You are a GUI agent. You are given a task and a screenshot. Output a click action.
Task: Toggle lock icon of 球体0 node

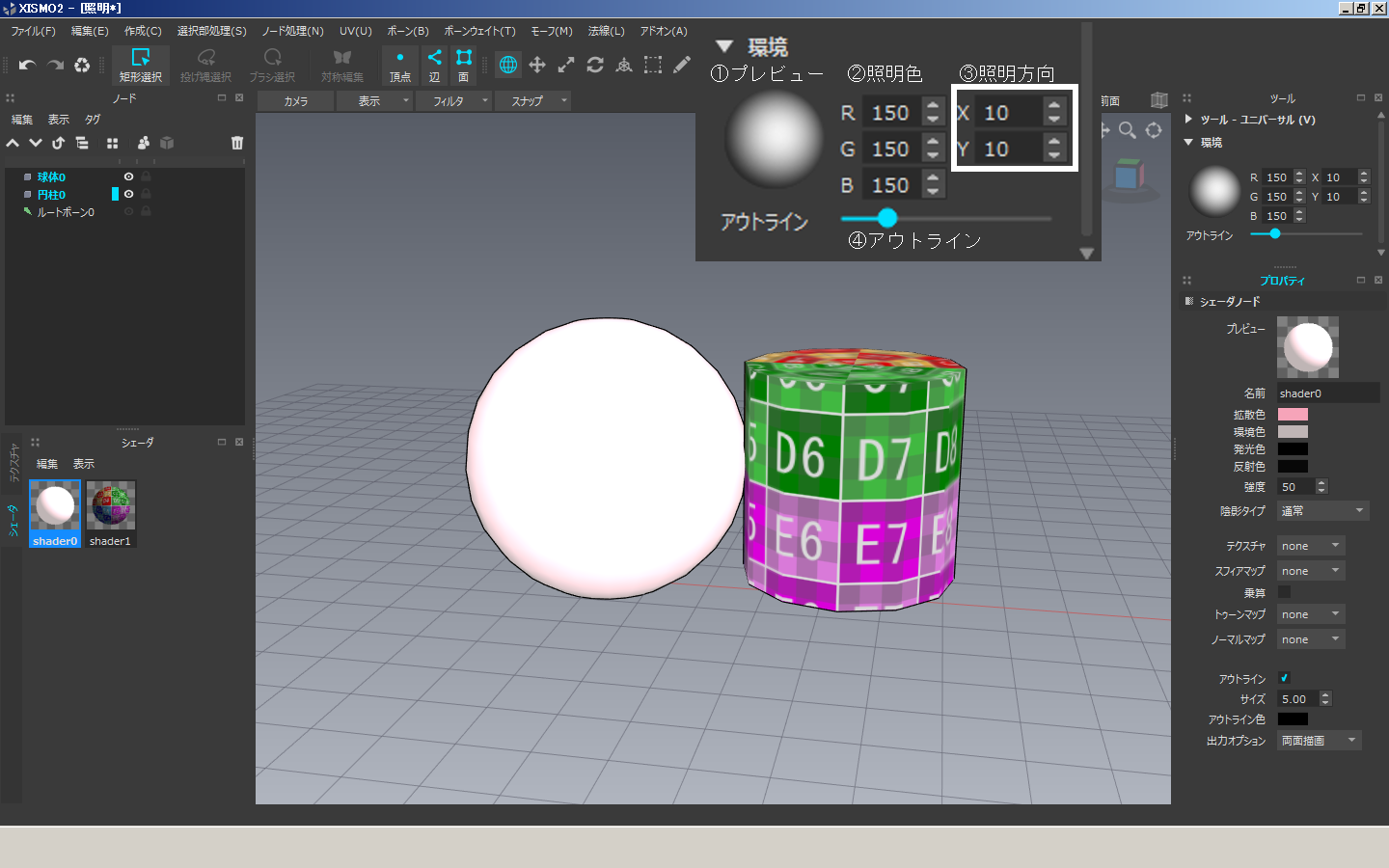coord(147,176)
